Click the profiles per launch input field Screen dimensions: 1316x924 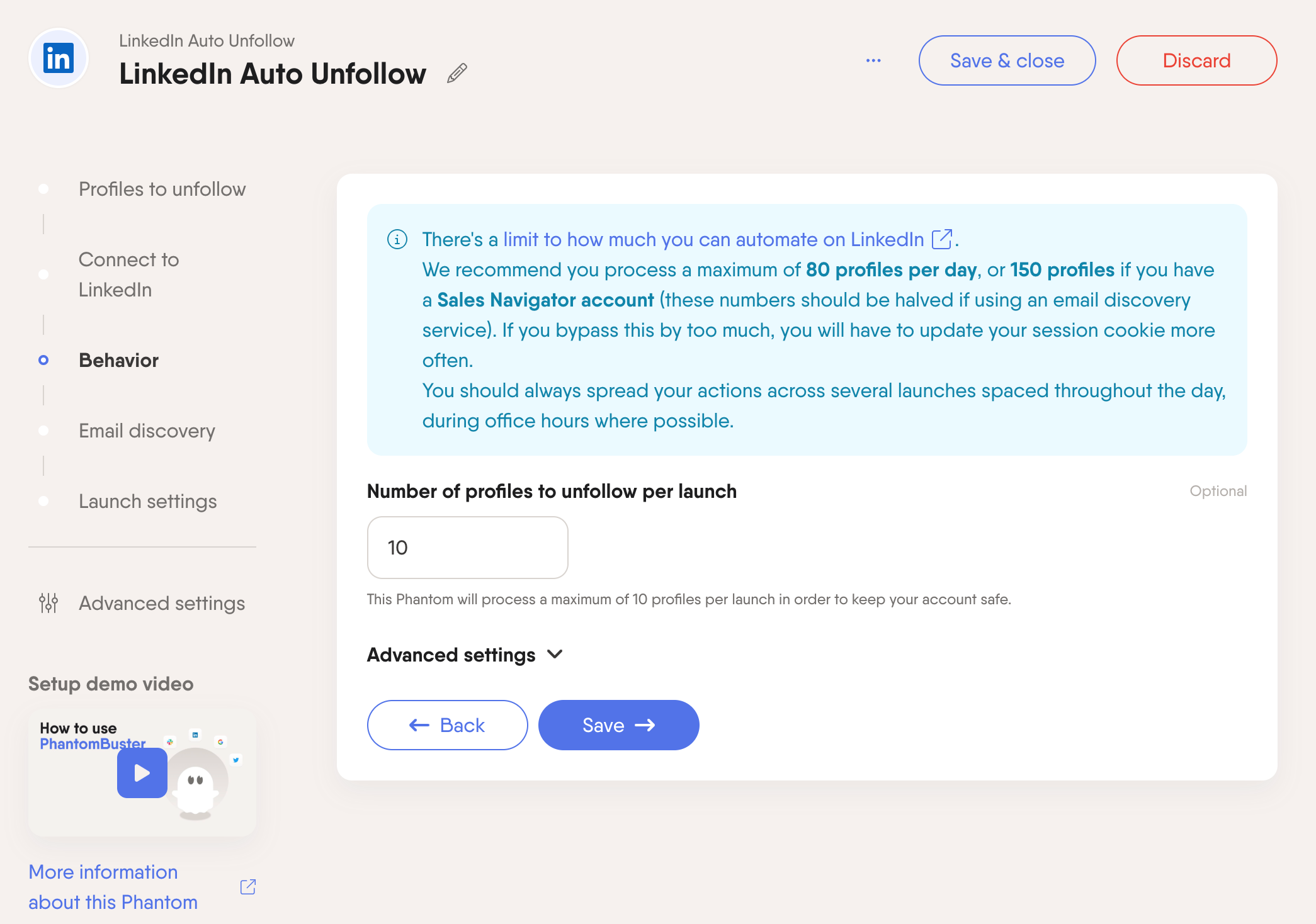(467, 548)
